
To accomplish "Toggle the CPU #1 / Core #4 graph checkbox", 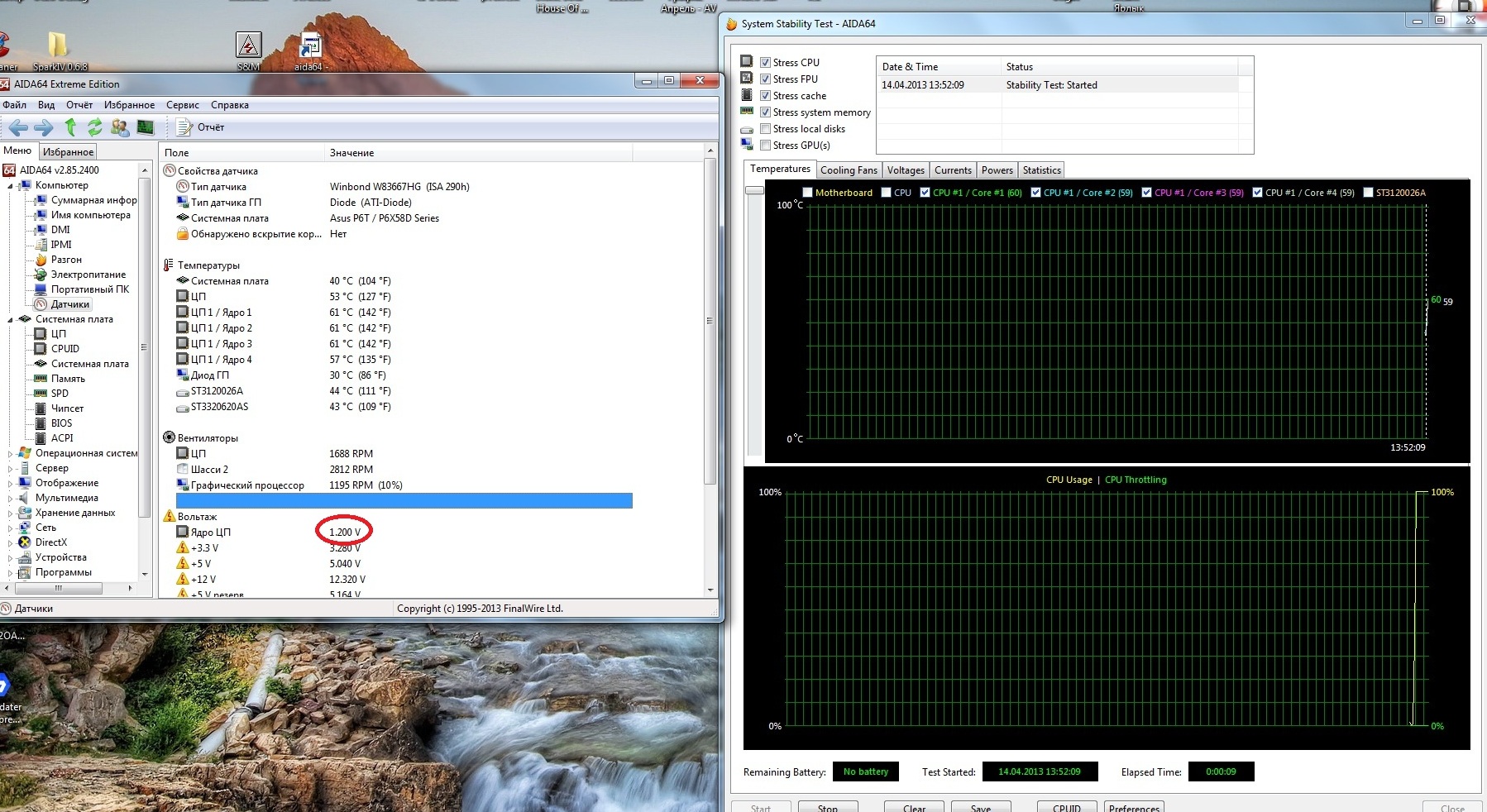I will click(x=1257, y=193).
